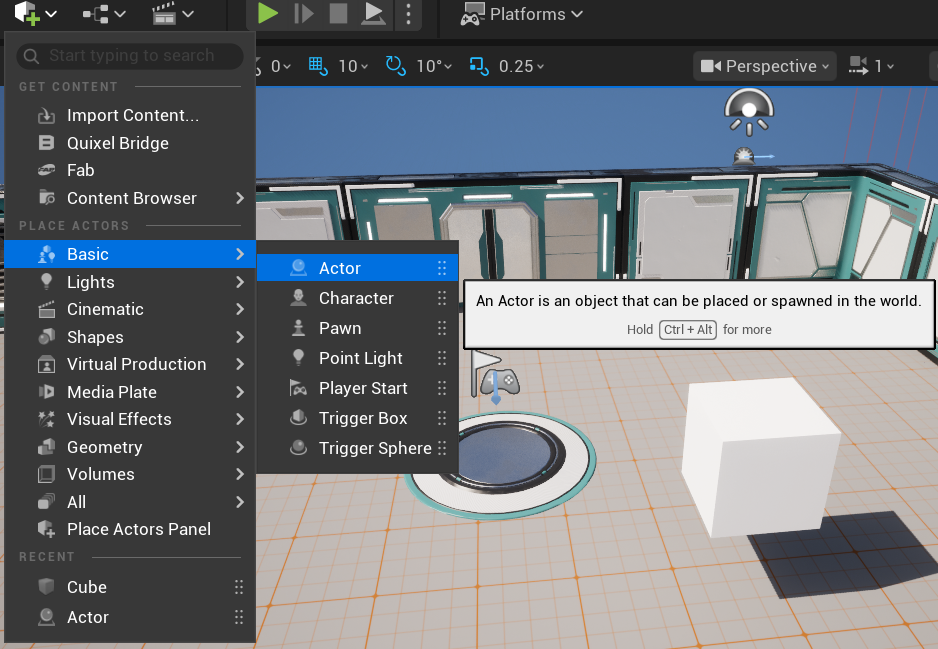
Task: Open Fab from the menu
Action: click(130, 170)
